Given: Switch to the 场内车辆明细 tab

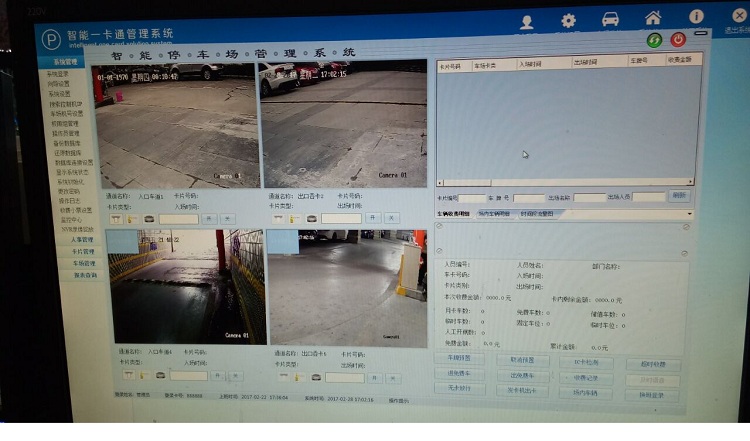Looking at the screenshot, I should point(494,214).
